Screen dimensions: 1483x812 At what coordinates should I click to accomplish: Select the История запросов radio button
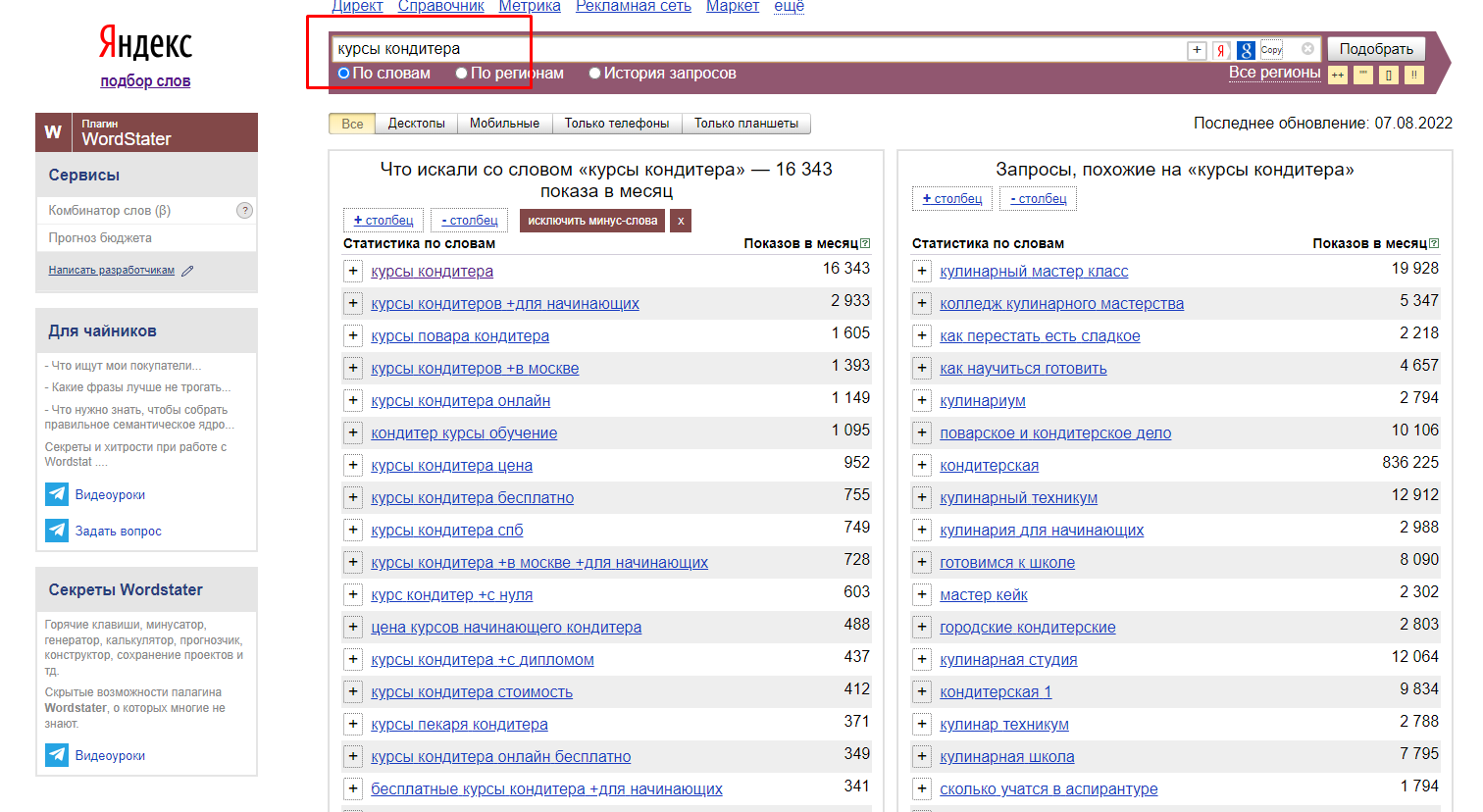pos(594,74)
